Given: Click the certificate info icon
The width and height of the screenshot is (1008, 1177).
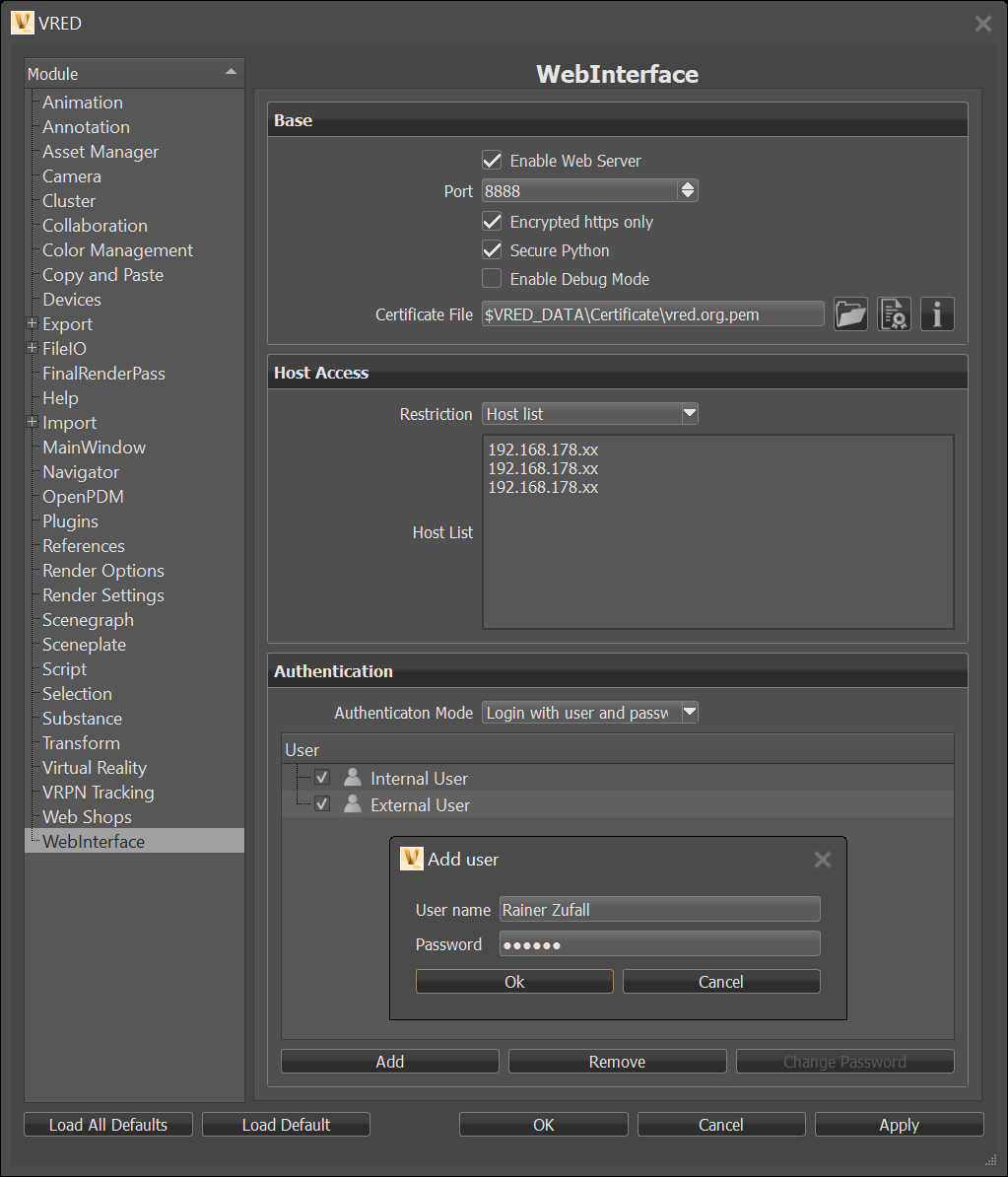Looking at the screenshot, I should point(936,313).
